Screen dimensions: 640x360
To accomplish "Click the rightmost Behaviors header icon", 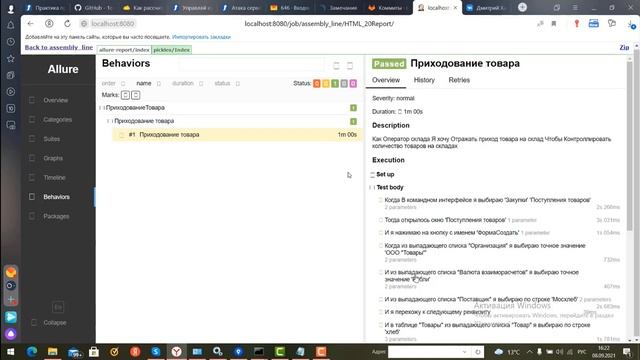I will click(x=350, y=66).
